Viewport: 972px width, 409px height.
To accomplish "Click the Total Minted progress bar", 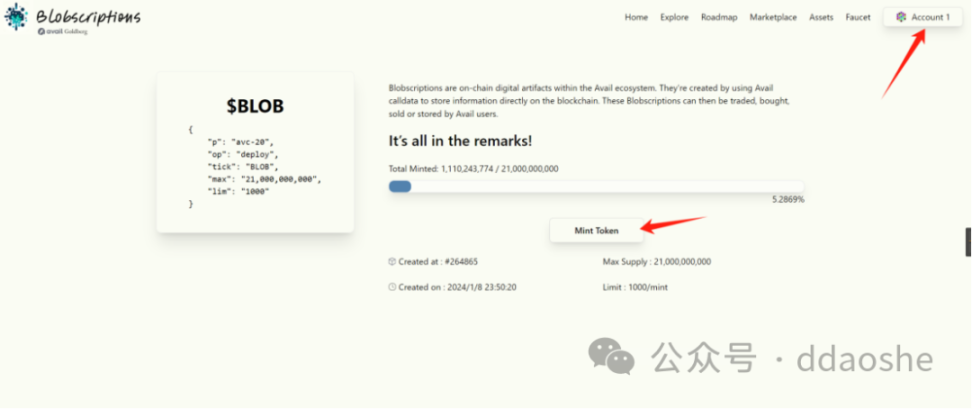I will (596, 186).
